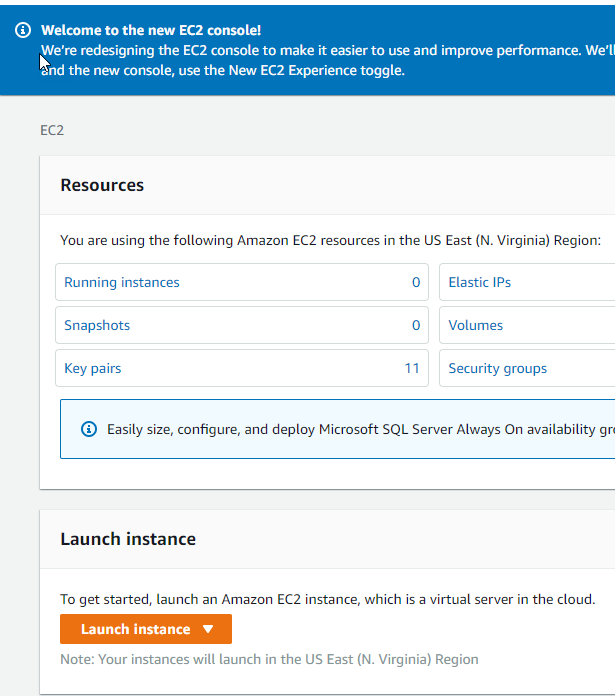Click 'To get started, launch an Amazon EC2' text
615x696 pixels.
[x=327, y=599]
